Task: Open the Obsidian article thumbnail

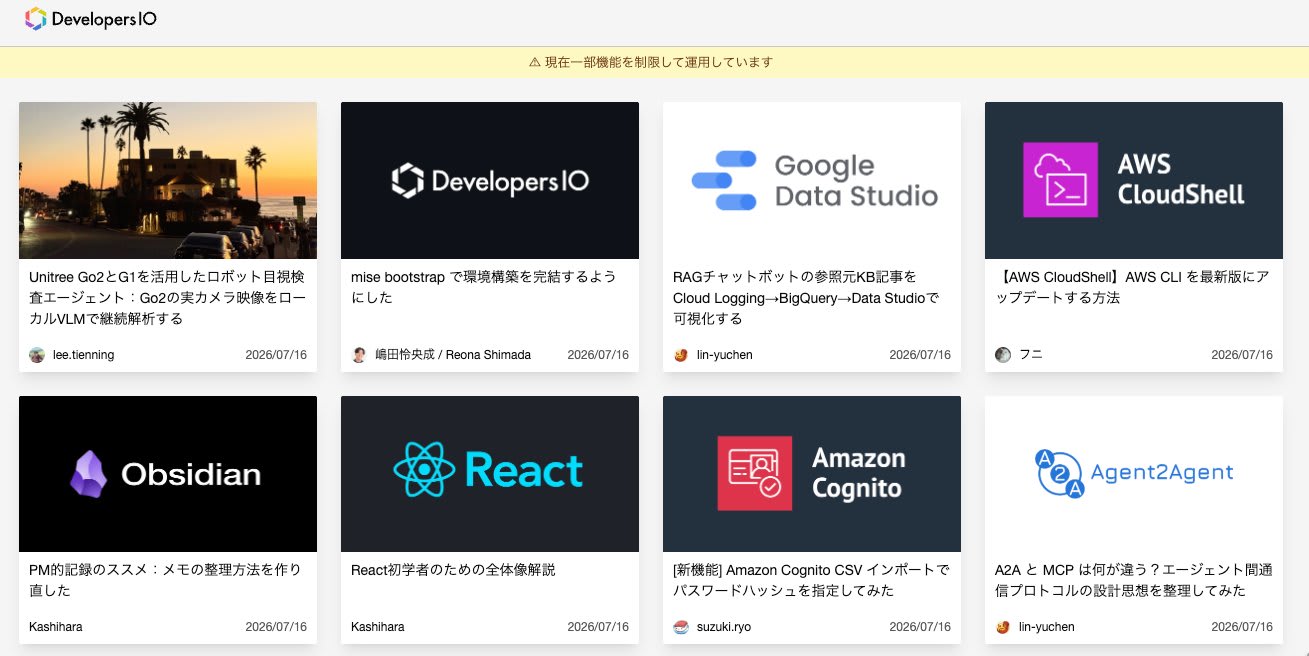Action: (168, 474)
